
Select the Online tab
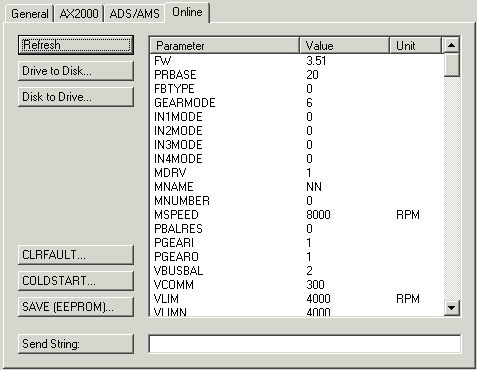coord(187,12)
